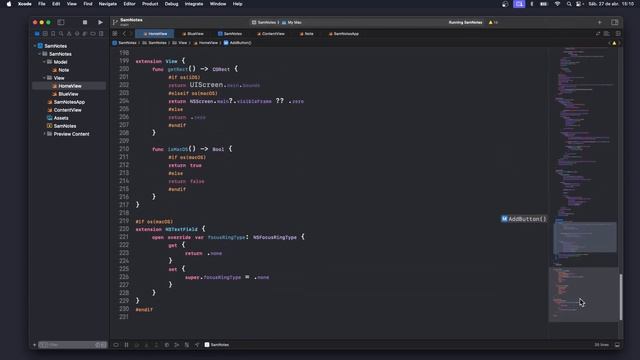Click the Run (play) button
The image size is (640, 360).
[100, 22]
